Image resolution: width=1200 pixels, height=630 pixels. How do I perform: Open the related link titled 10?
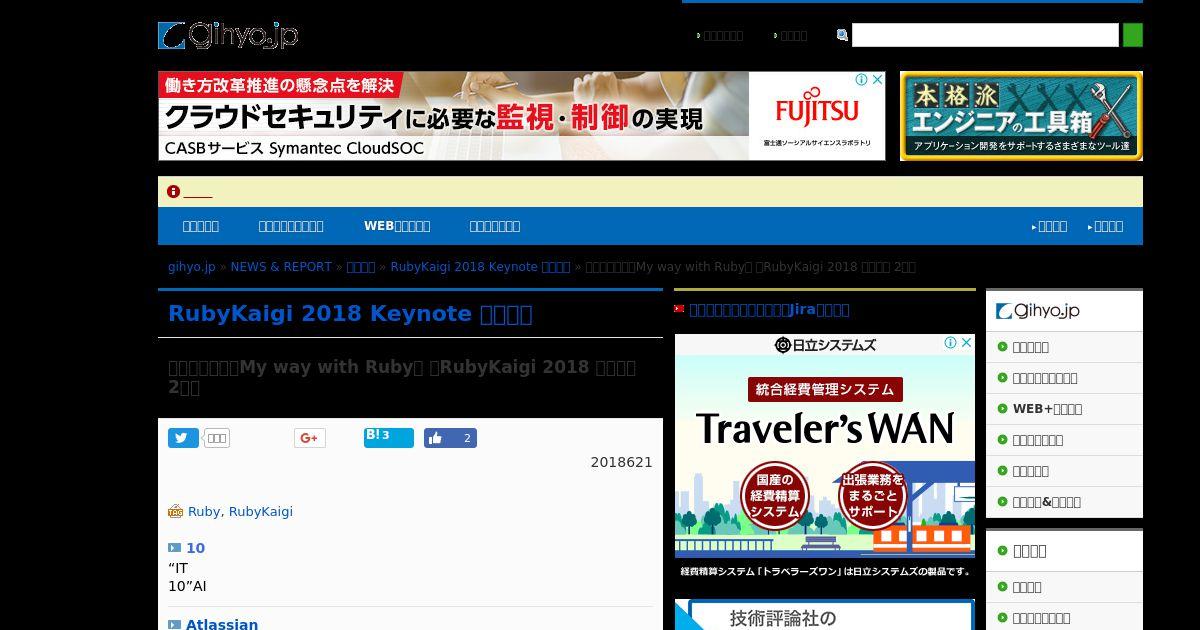coord(195,548)
